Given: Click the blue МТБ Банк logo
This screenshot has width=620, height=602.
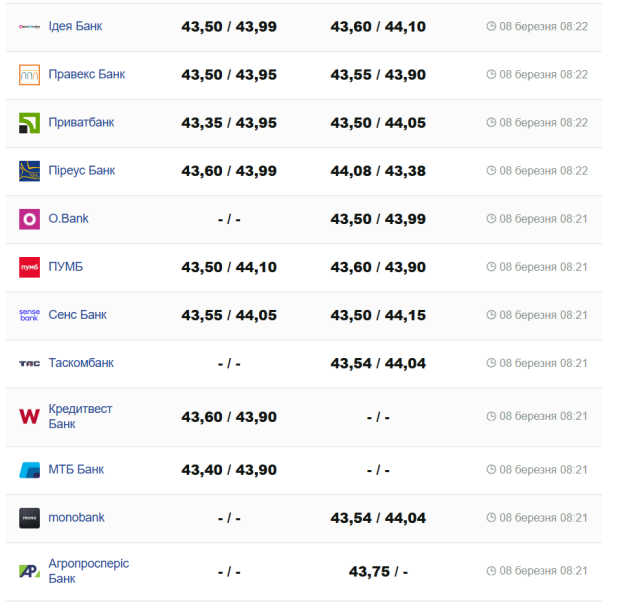Looking at the screenshot, I should (29, 470).
